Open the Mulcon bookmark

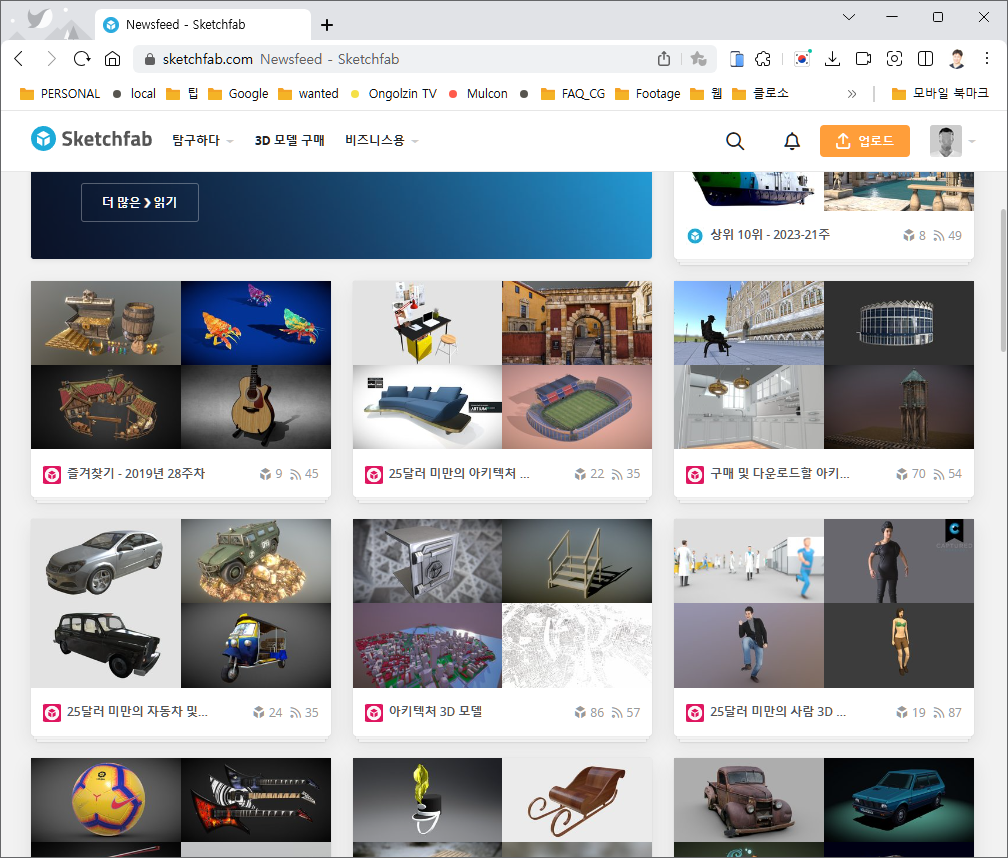478,94
